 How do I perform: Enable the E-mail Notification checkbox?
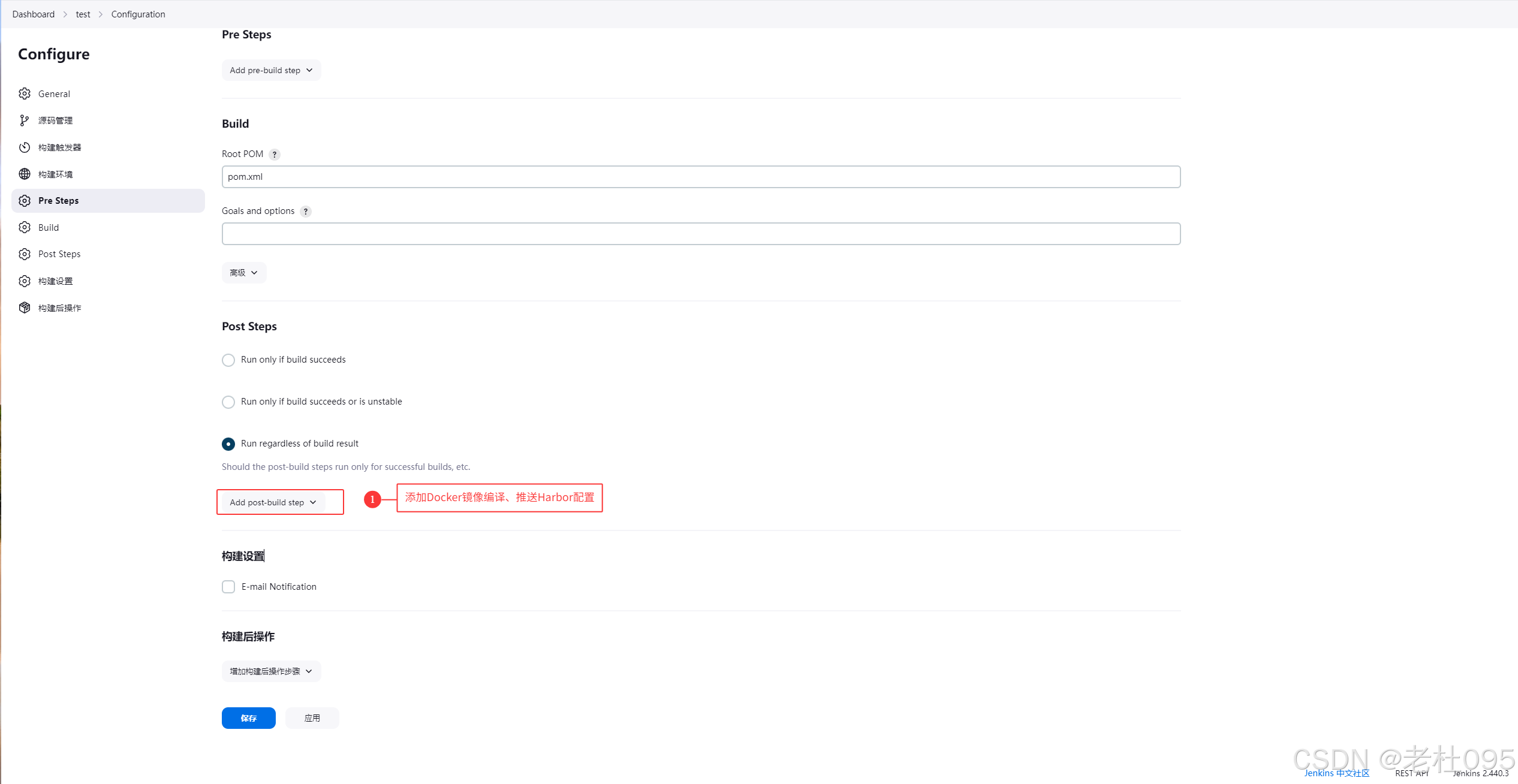tap(228, 587)
